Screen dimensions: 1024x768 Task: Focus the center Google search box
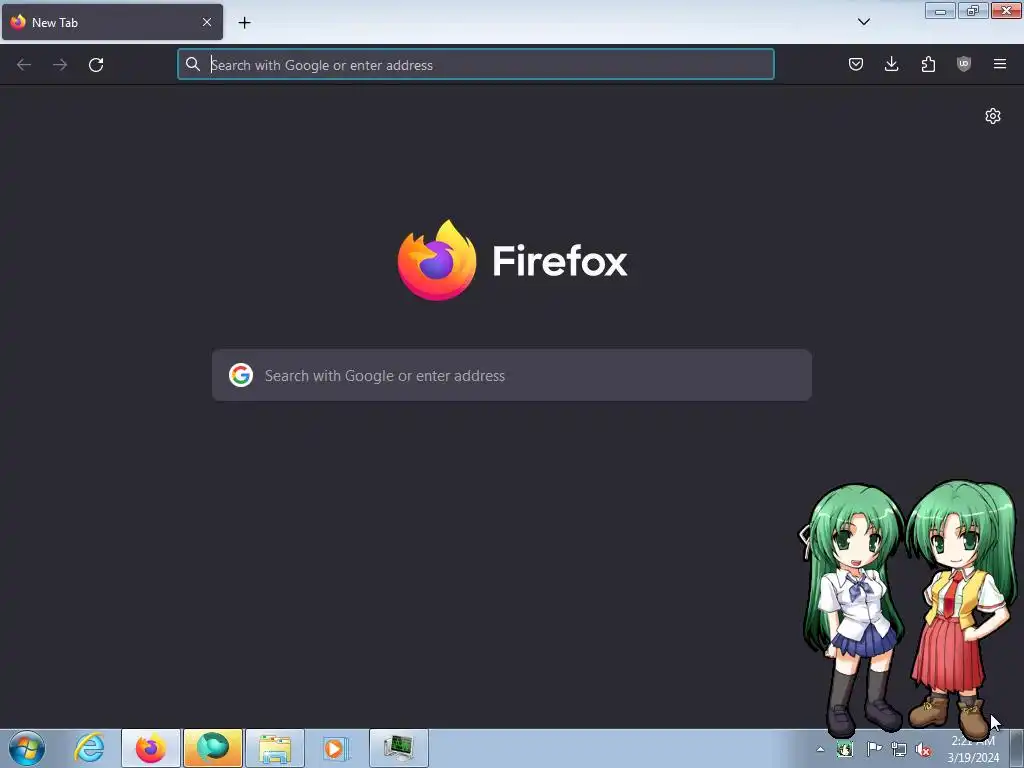point(512,375)
